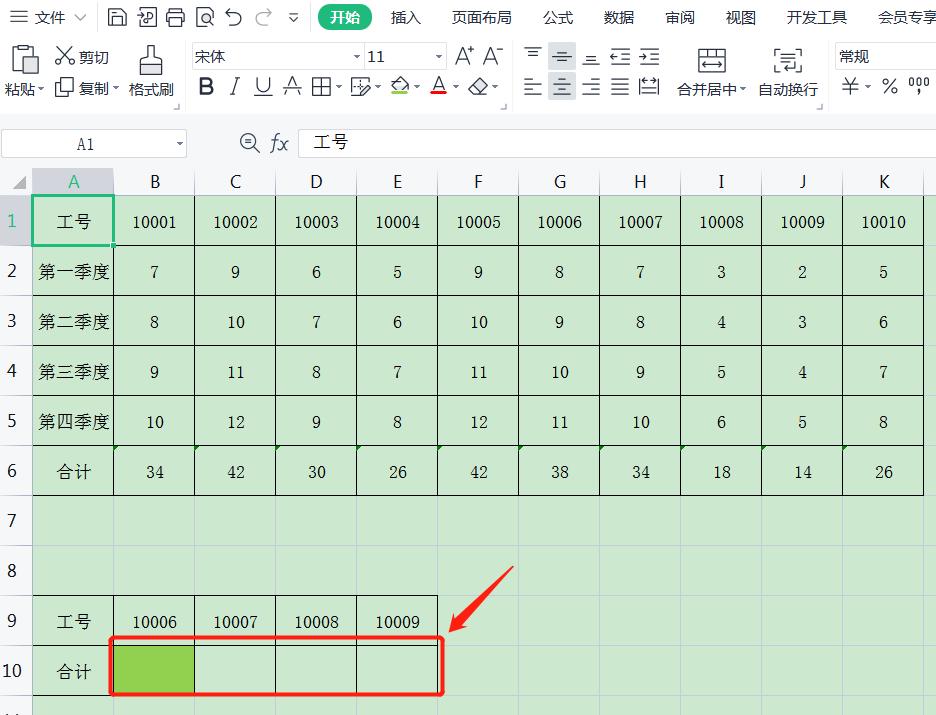This screenshot has height=715, width=936.
Task: Toggle bold formatting
Action: [206, 87]
